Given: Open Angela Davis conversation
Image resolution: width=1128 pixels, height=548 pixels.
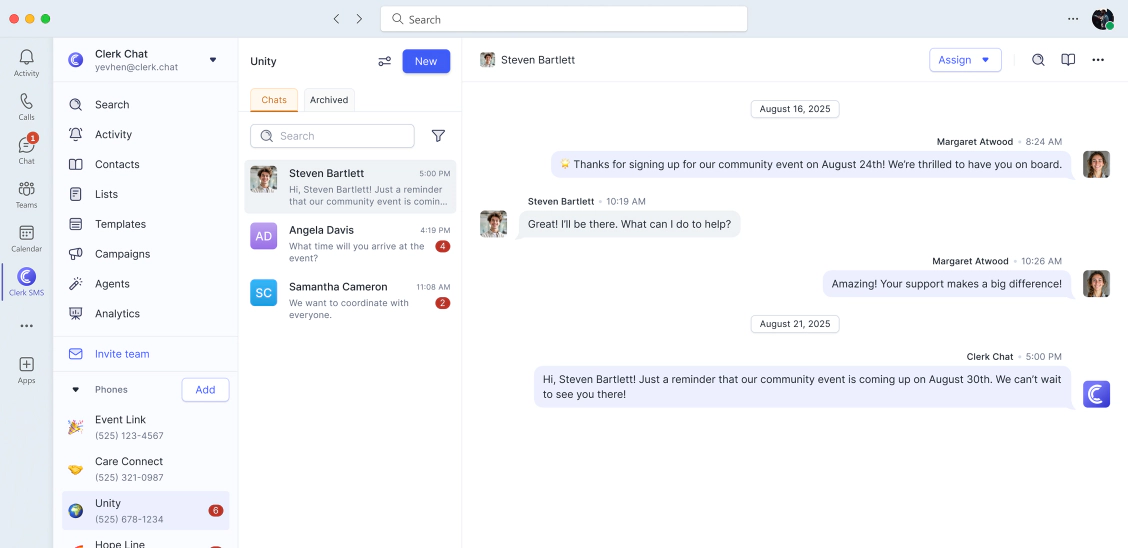Looking at the screenshot, I should point(350,243).
